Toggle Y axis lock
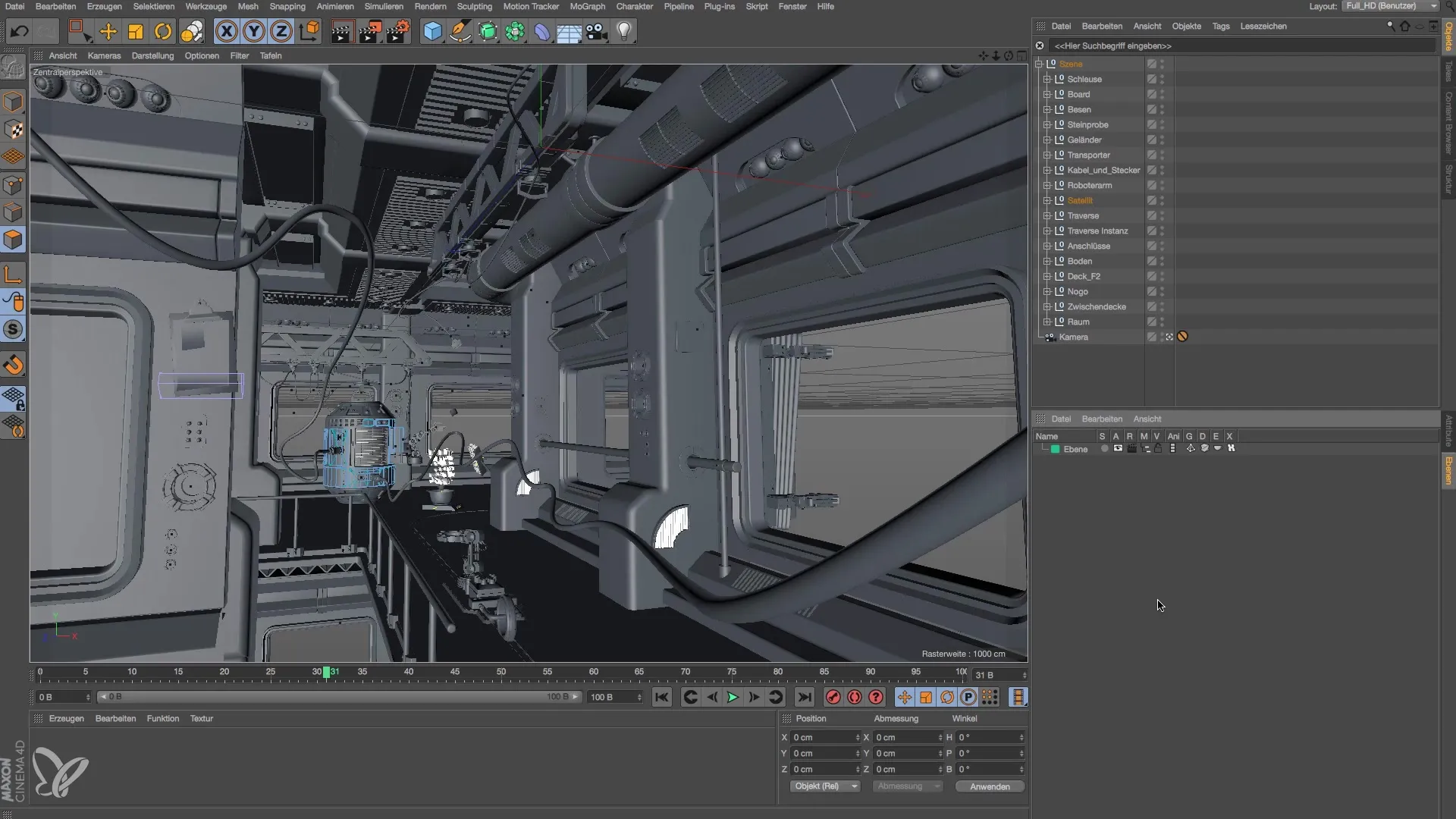 [254, 31]
